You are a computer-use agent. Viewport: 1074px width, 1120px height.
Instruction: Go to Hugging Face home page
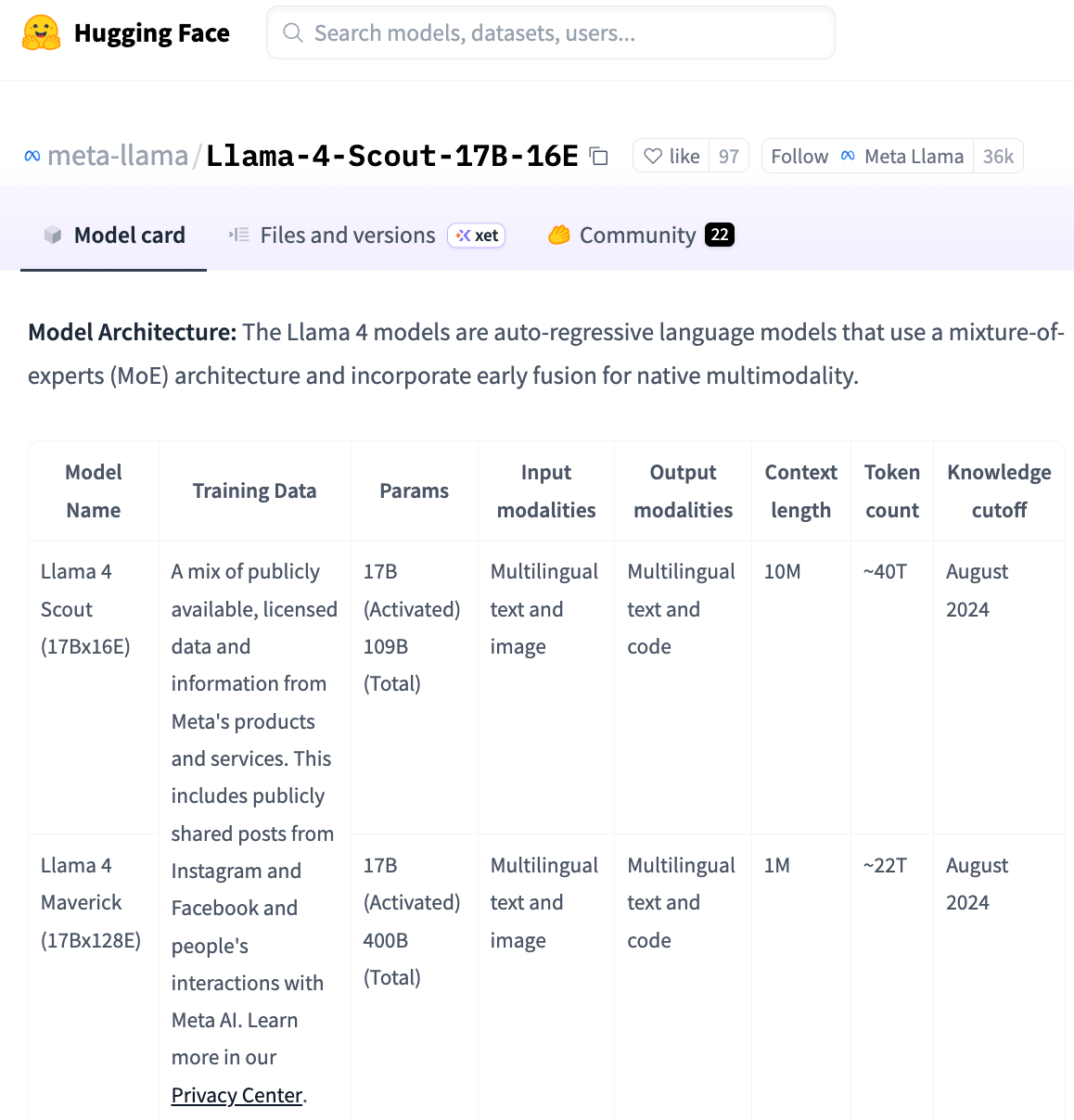click(x=125, y=32)
